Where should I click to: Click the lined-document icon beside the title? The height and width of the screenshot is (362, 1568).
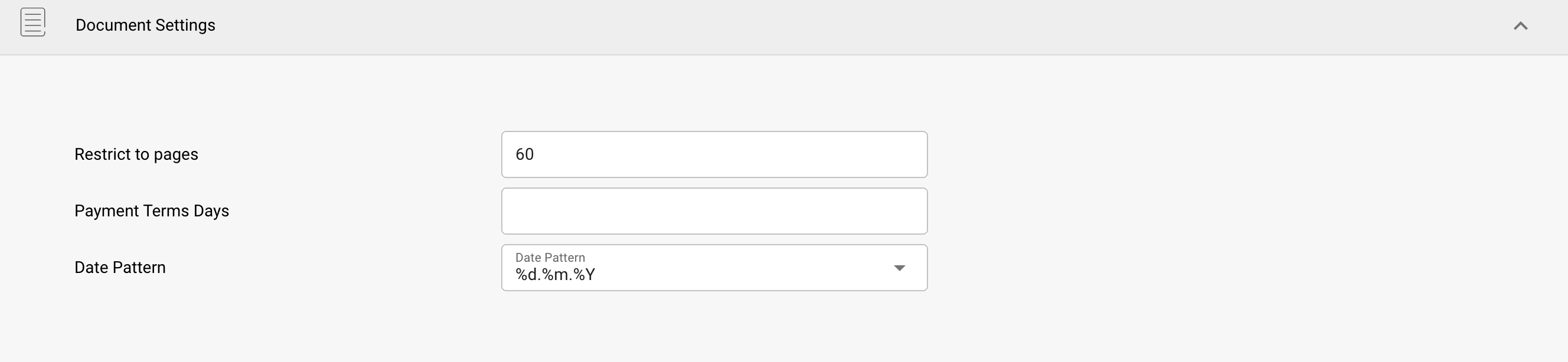click(x=33, y=23)
